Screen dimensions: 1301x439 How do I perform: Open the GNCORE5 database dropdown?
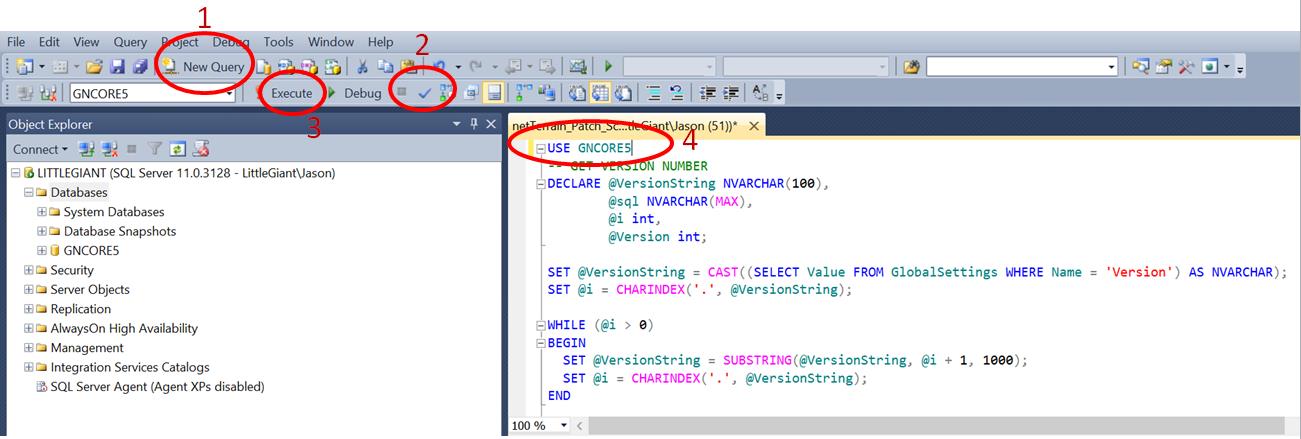229,93
